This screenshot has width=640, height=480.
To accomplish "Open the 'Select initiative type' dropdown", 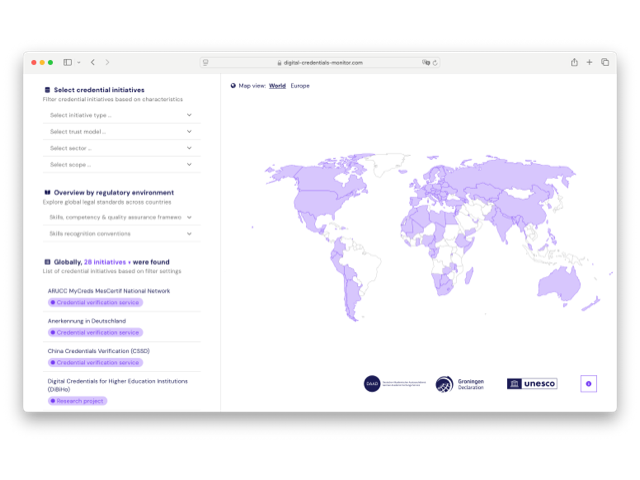I will coord(120,115).
